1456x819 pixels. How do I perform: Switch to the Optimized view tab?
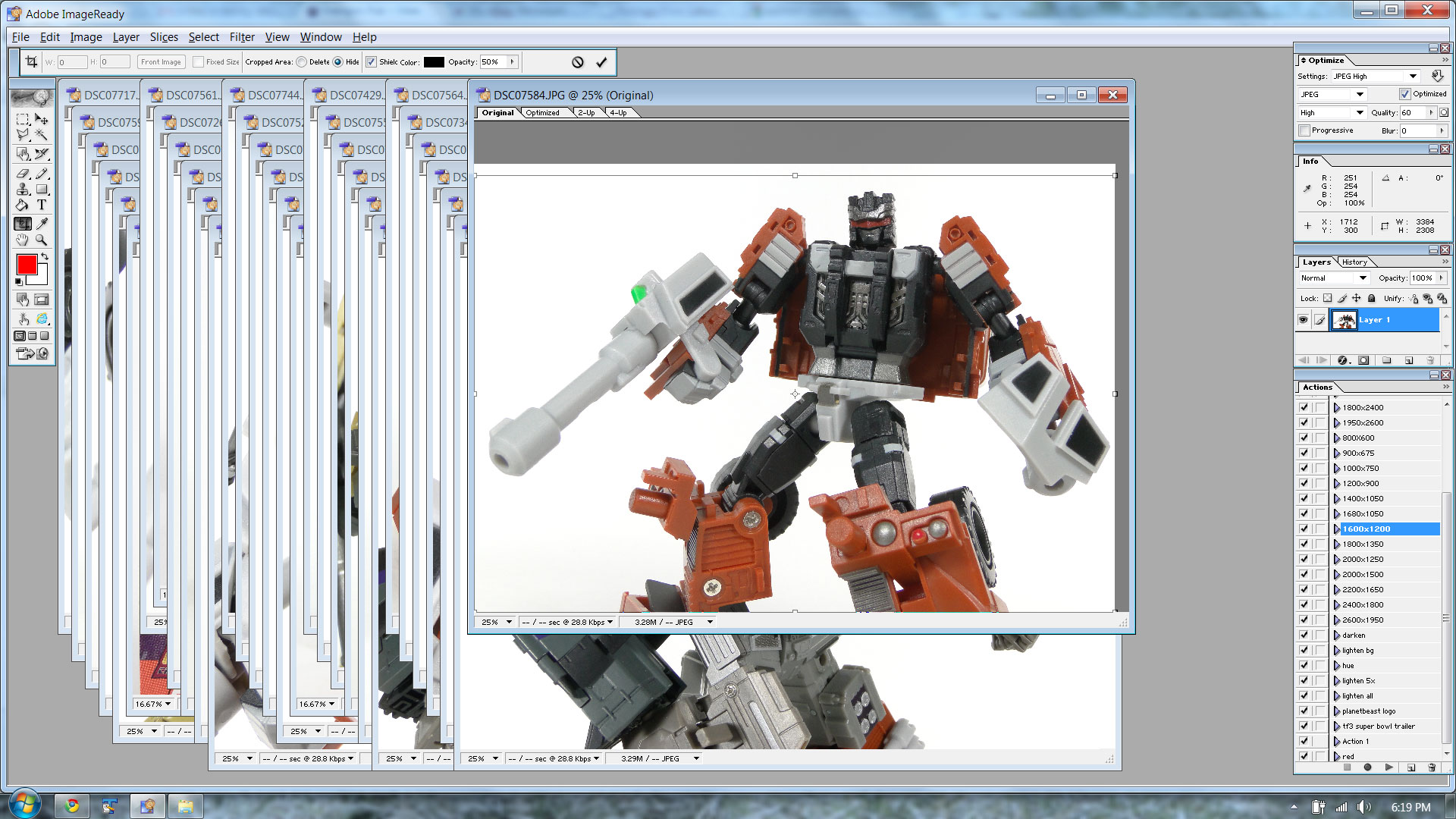[x=543, y=112]
